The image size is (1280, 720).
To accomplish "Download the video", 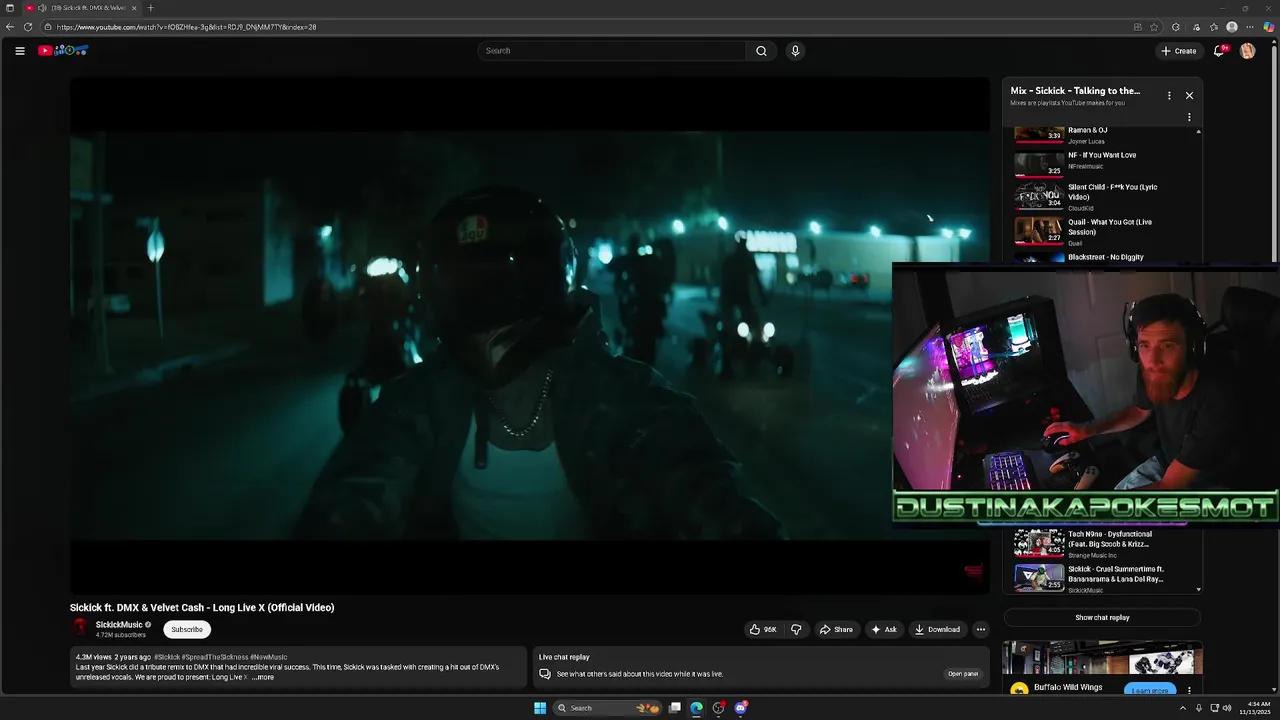I will (x=938, y=629).
